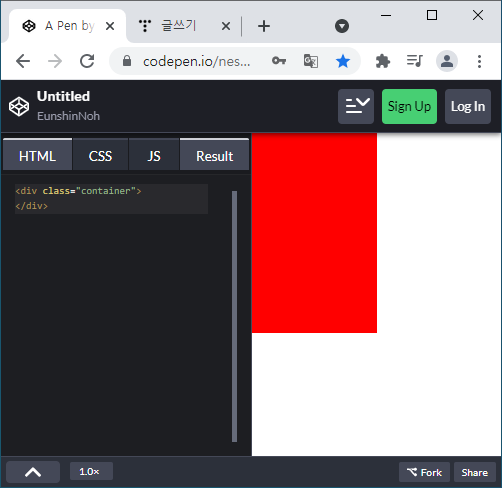
Task: Open the 1.0x zoom scale selector
Action: pos(91,471)
